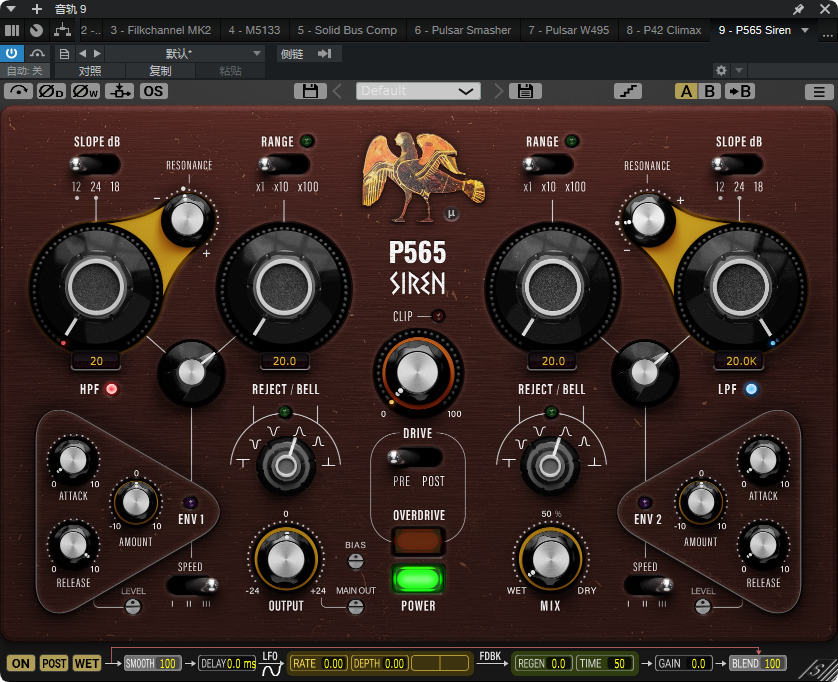The height and width of the screenshot is (682, 838).
Task: Invert wet phase with ØW icon
Action: 86,91
